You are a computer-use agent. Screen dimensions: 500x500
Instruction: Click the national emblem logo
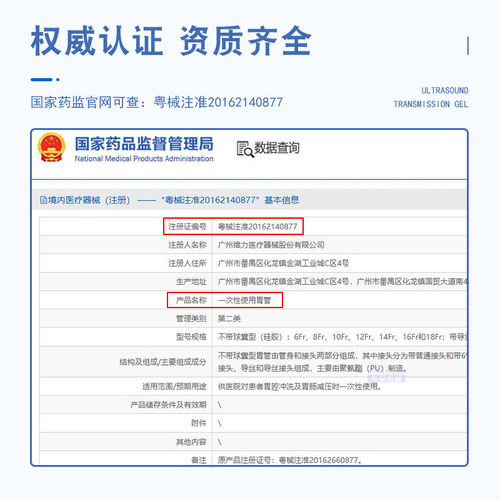pyautogui.click(x=51, y=148)
